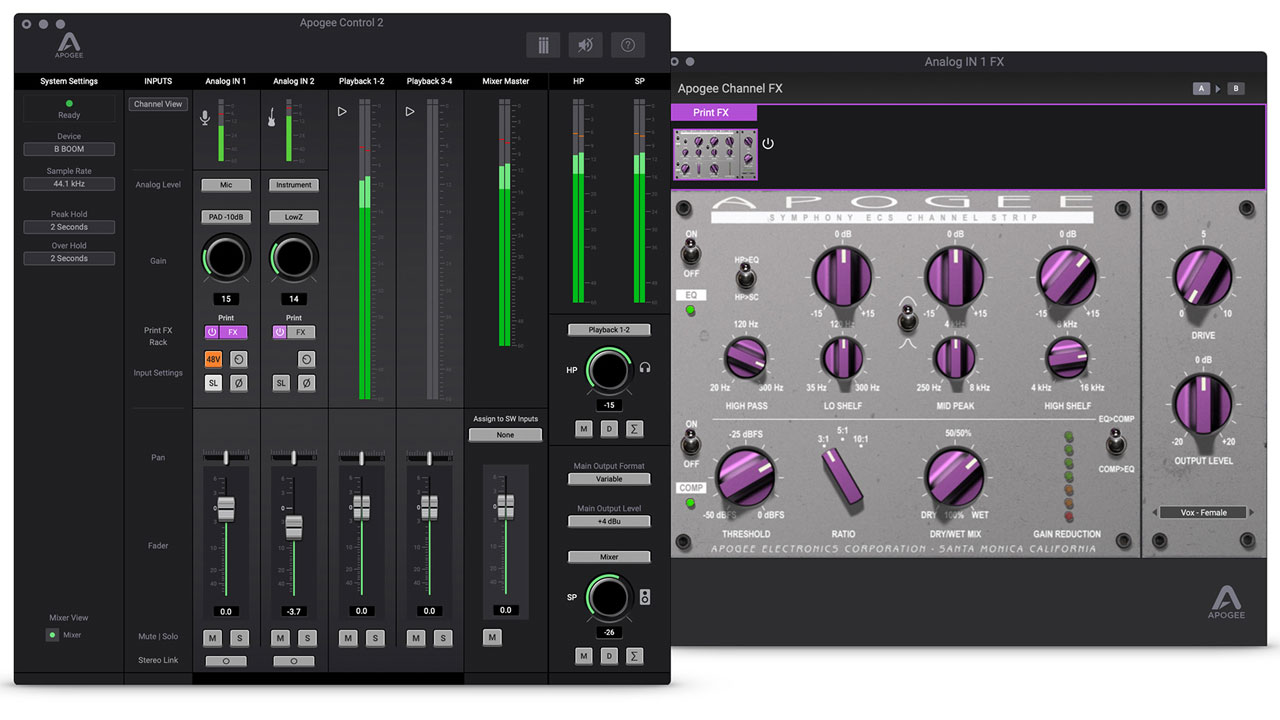
Task: Open Assign to SW Inputs None dropdown
Action: click(x=505, y=435)
